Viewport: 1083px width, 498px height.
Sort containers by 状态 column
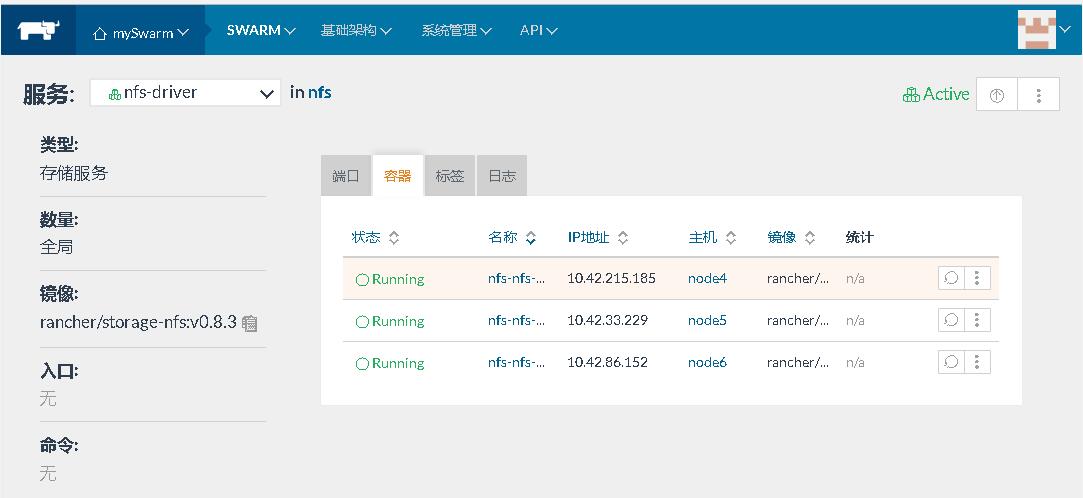coord(375,238)
